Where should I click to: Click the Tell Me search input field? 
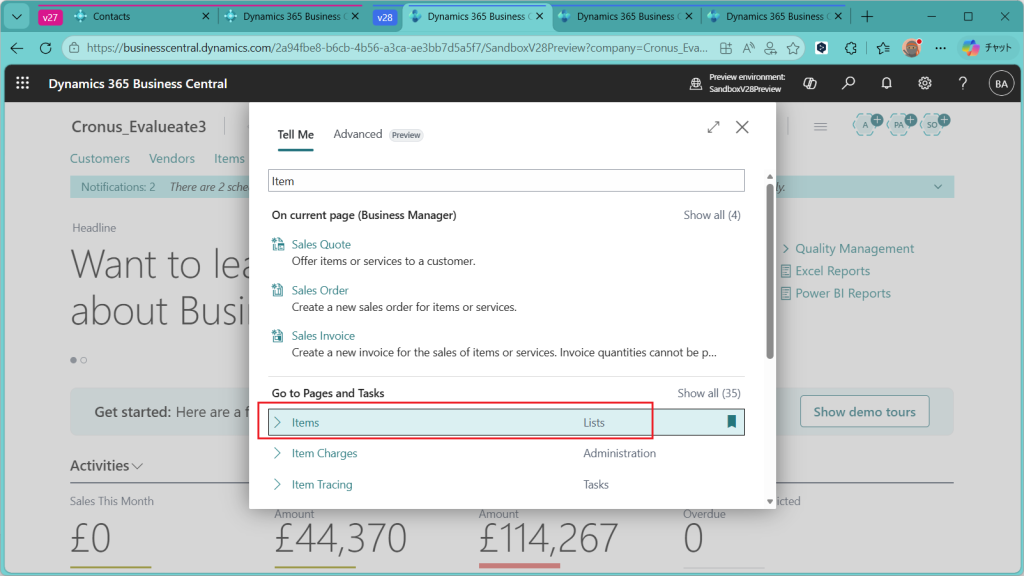(x=506, y=181)
